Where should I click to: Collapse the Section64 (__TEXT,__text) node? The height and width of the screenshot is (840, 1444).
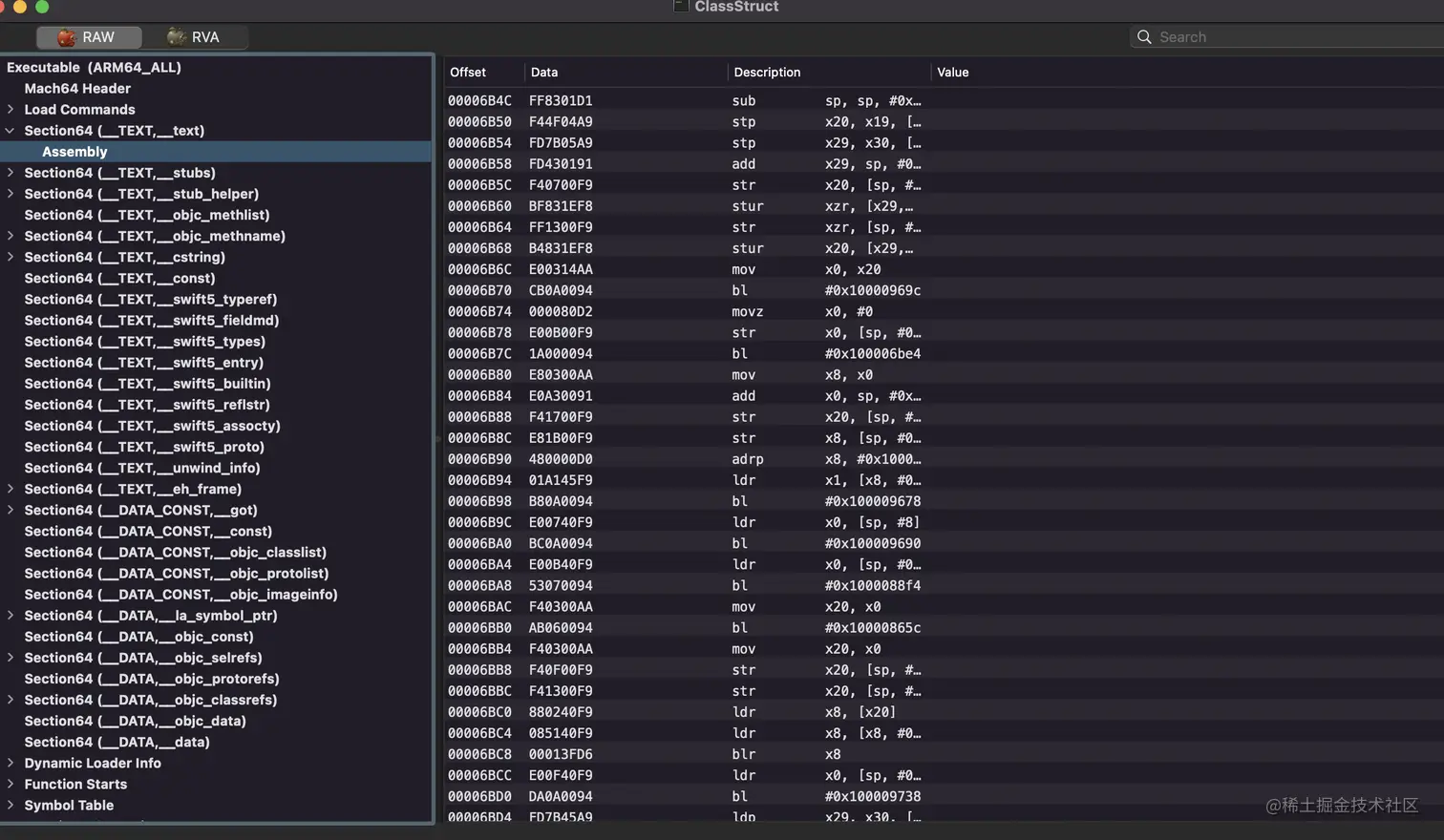click(11, 131)
